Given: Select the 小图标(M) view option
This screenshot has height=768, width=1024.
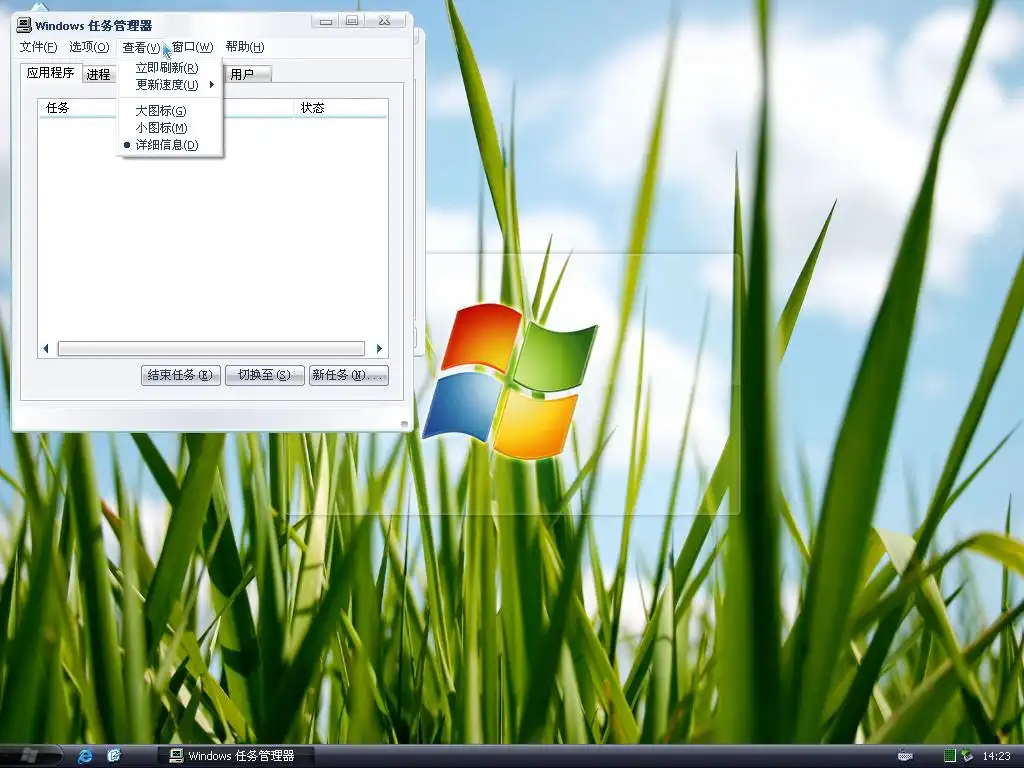Looking at the screenshot, I should [x=170, y=128].
